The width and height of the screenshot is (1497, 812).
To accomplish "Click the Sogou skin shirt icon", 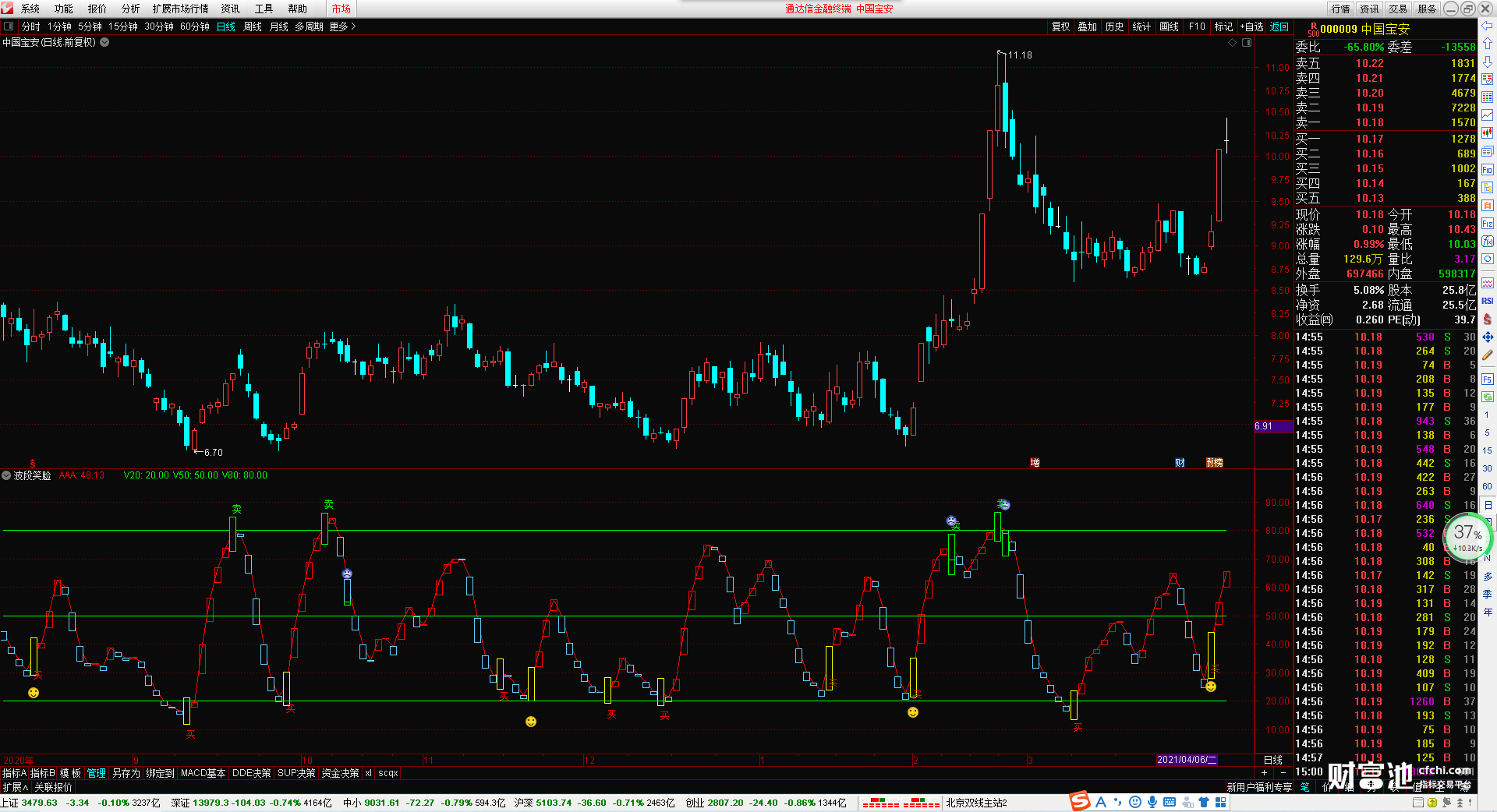I will (x=1205, y=803).
